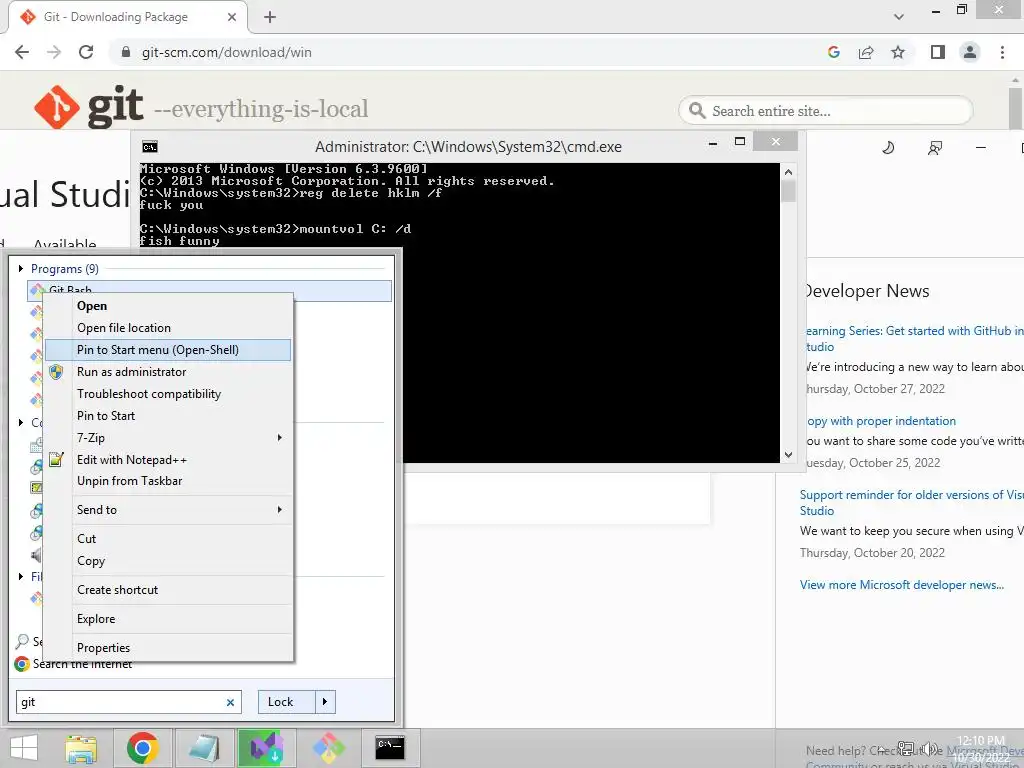1024x768 pixels.
Task: Share this page icon
Action: [x=866, y=52]
